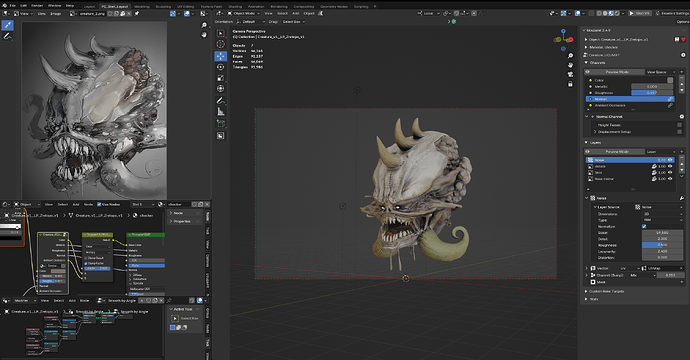690x360 pixels.
Task: Select the Transform tool in viewport toolbar
Action: coord(220,89)
